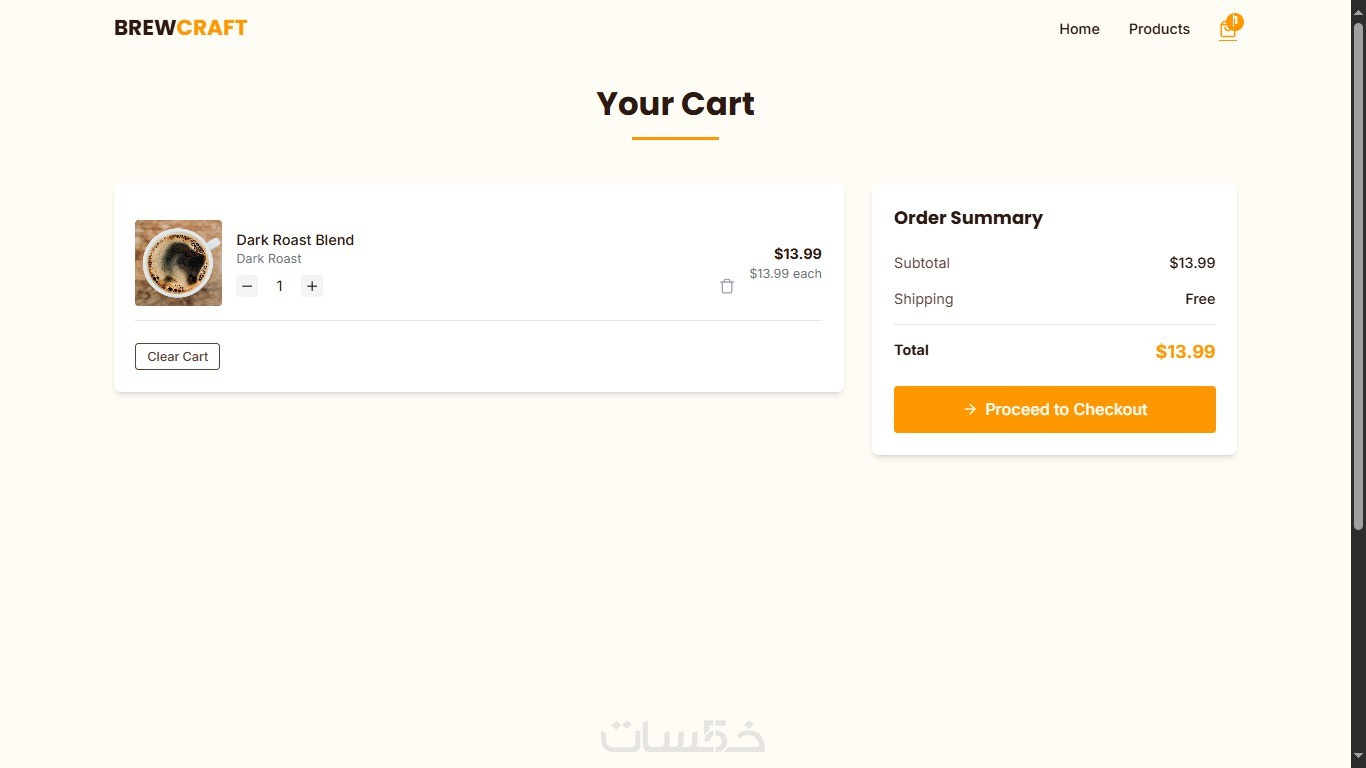This screenshot has width=1366, height=768.
Task: Click the "$13.99 each" unit price text
Action: point(785,274)
